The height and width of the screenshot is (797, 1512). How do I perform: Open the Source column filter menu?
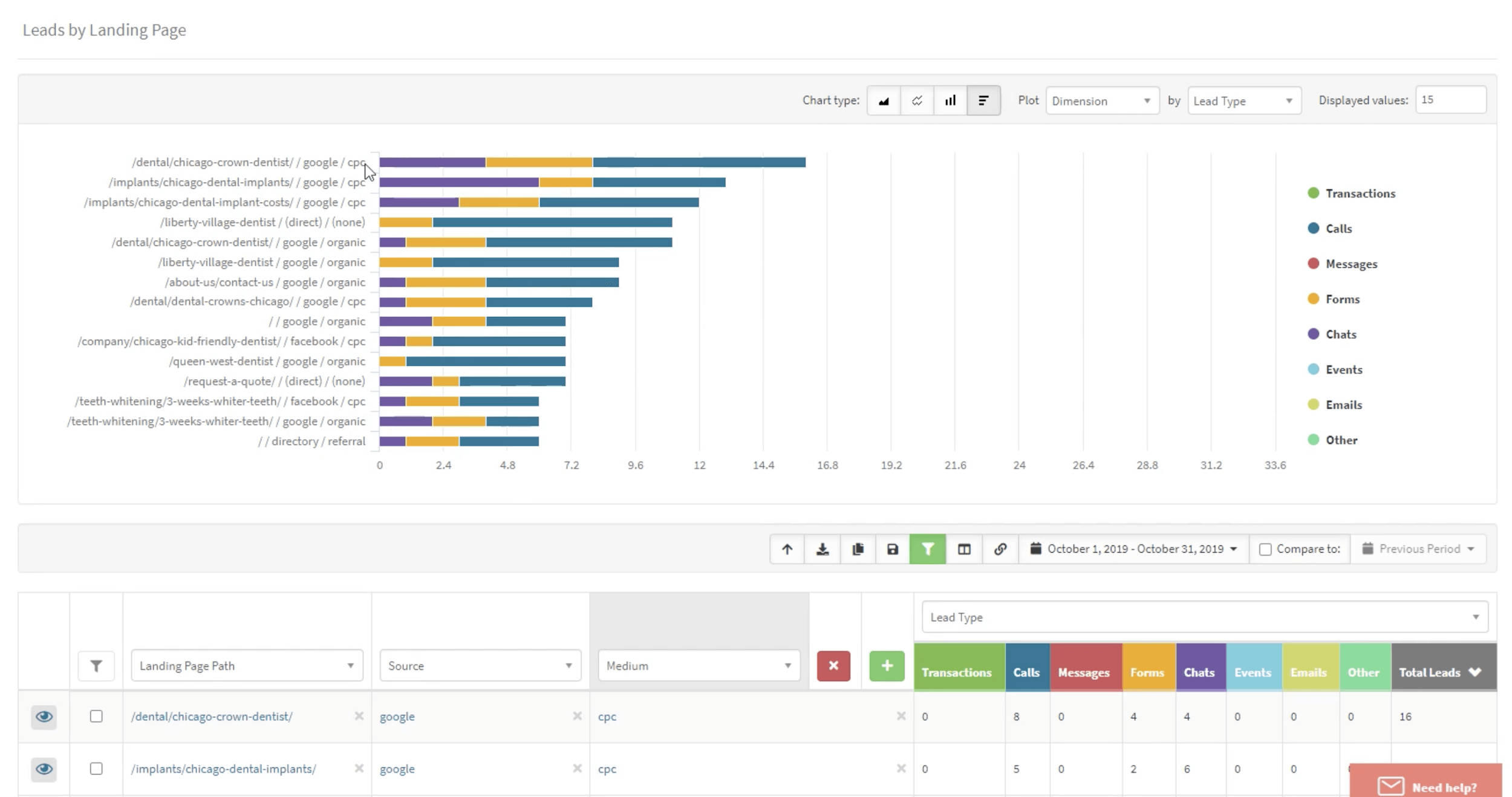click(567, 665)
